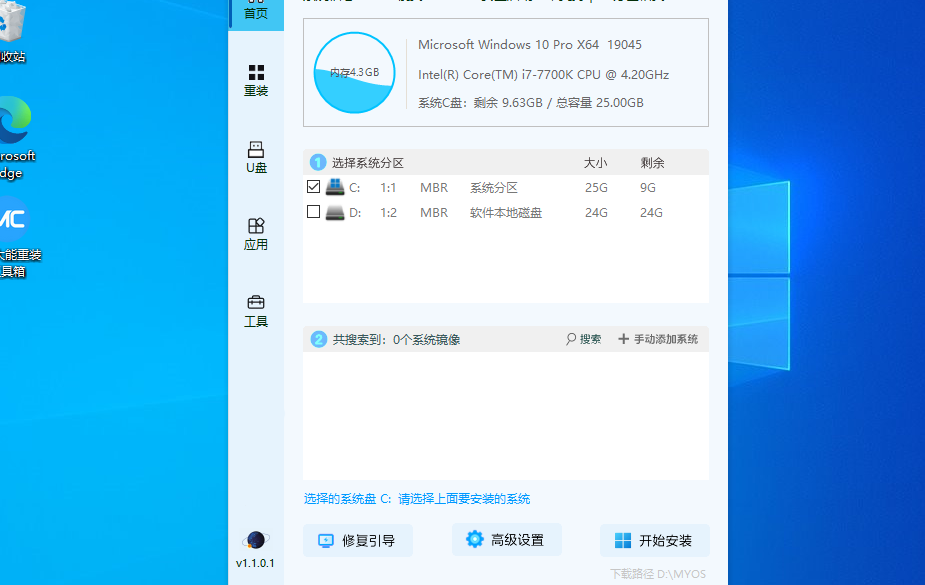Click the 系统分区 label in C: row

tap(494, 188)
